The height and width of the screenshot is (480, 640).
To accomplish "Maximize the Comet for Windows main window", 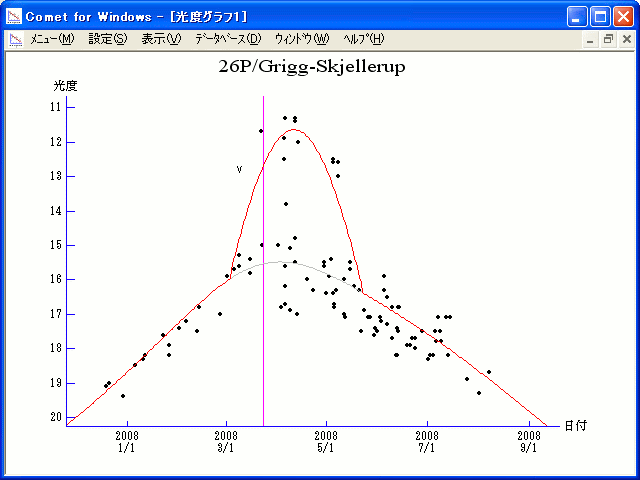I will (x=600, y=16).
